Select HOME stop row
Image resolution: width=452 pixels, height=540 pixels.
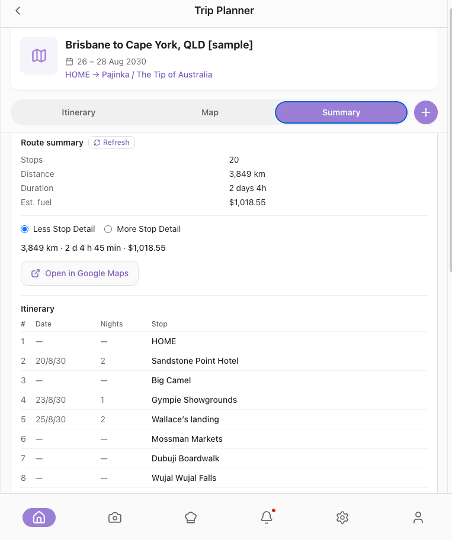pyautogui.click(x=224, y=341)
